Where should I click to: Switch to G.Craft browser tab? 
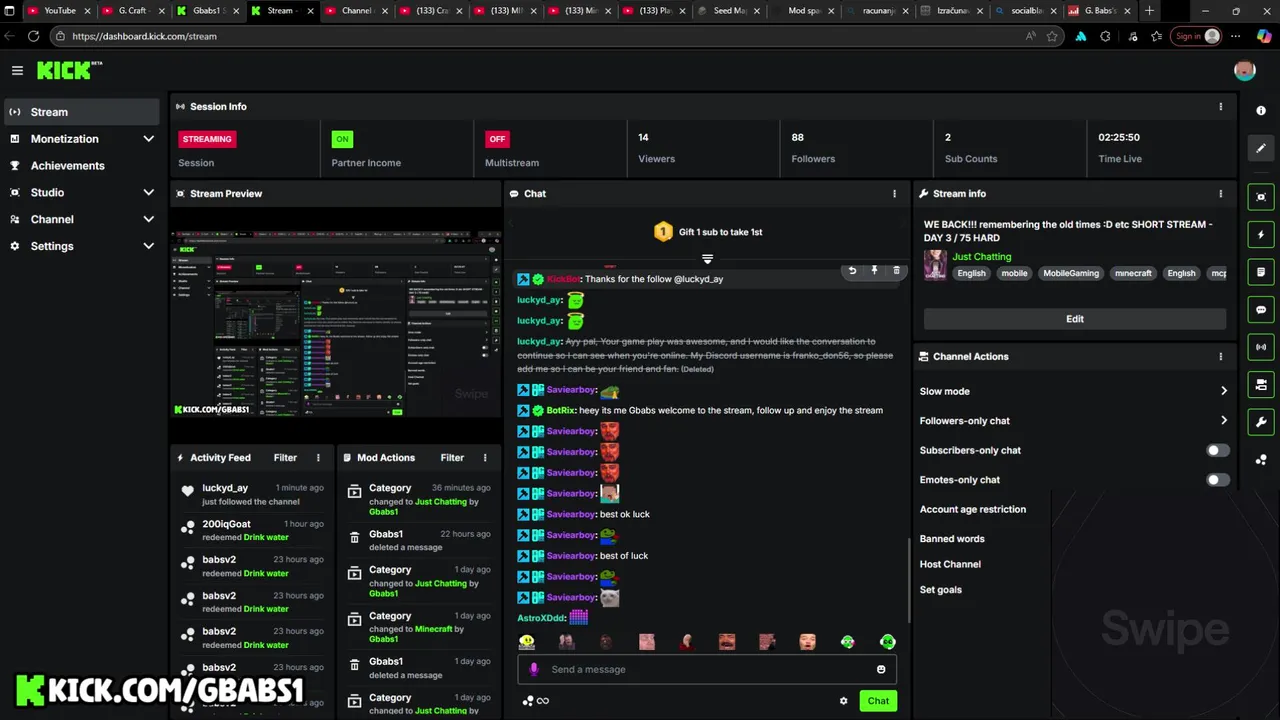(133, 10)
